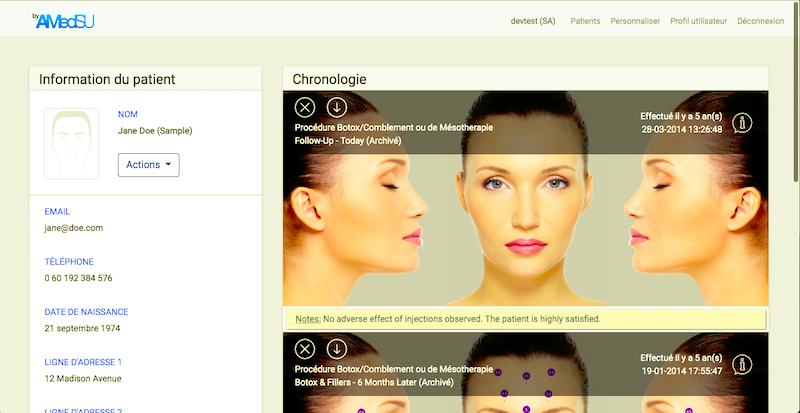This screenshot has height=413, width=800.
Task: Click the patient name Jane Doe (Sample)
Action: pyautogui.click(x=155, y=131)
